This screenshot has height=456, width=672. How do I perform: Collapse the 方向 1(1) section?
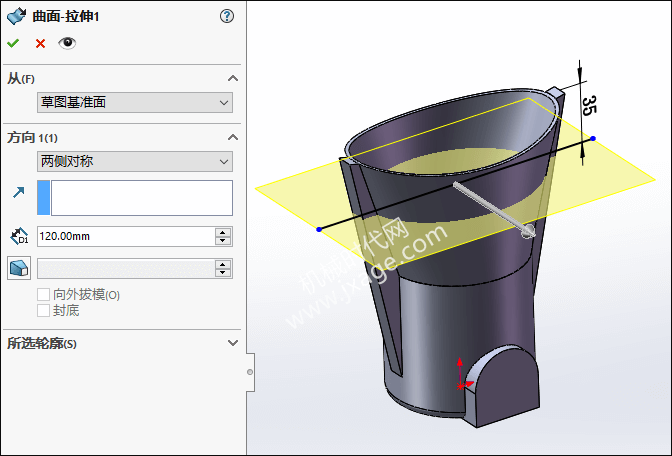coord(233,137)
